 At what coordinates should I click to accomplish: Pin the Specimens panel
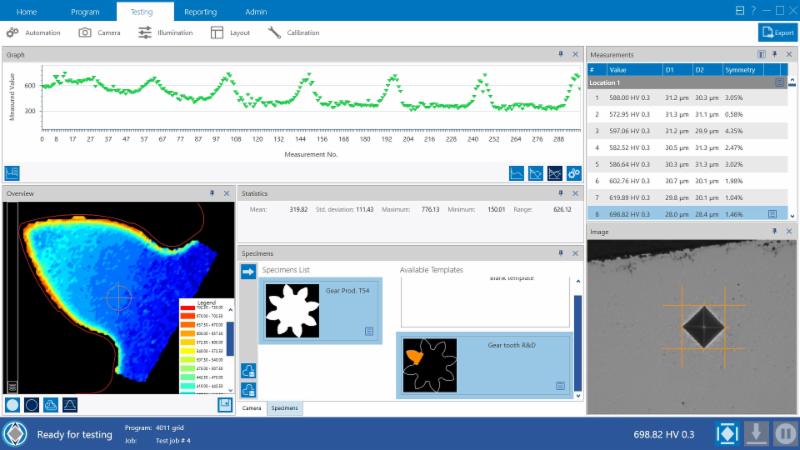click(x=561, y=253)
